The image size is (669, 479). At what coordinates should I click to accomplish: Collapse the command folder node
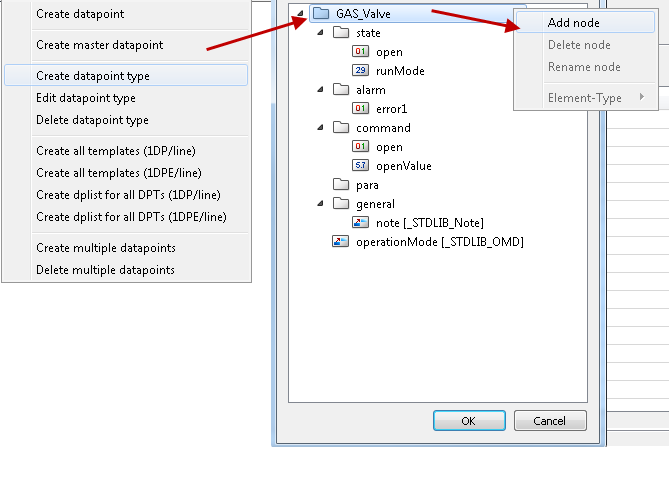(x=320, y=128)
